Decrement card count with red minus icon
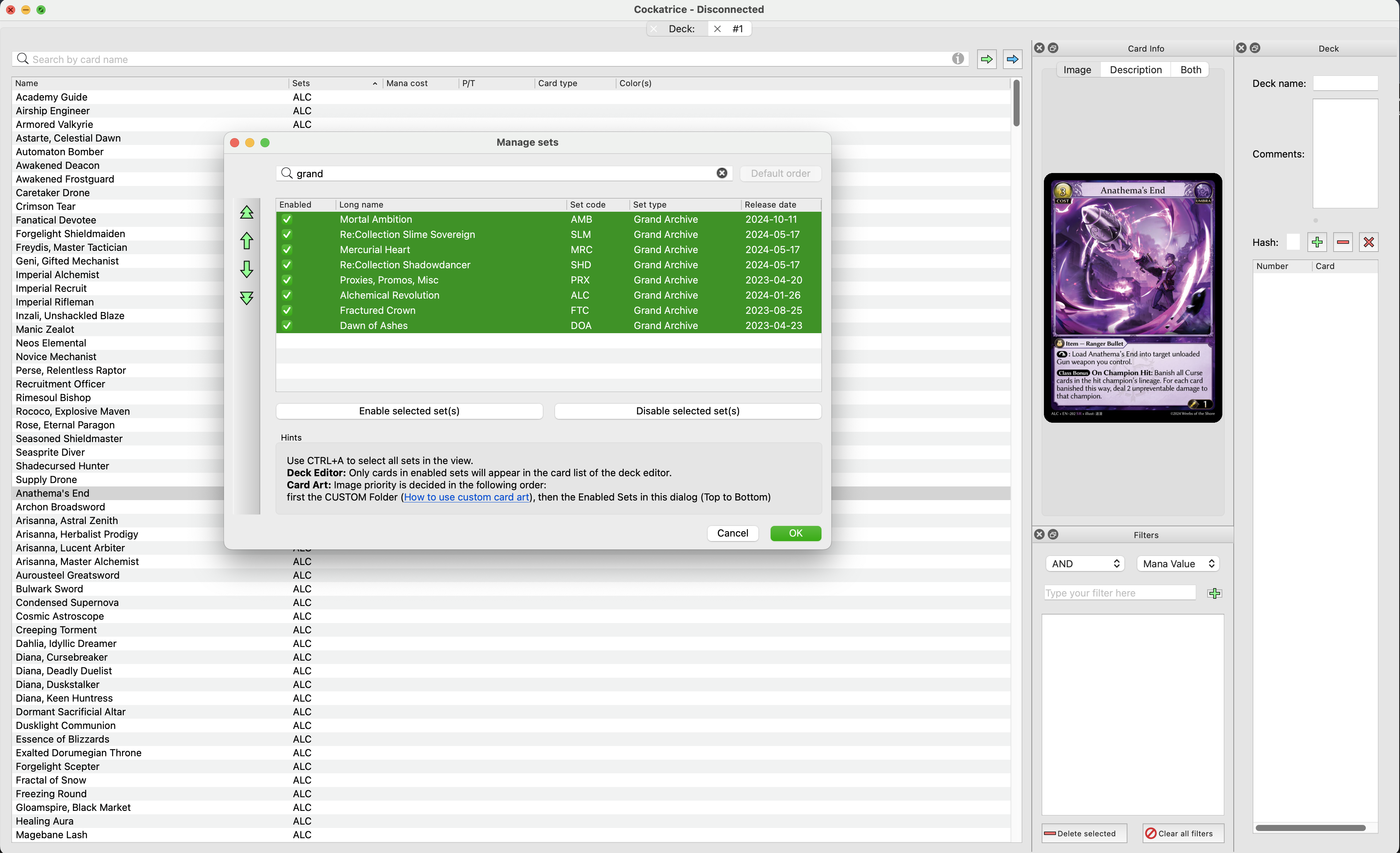 (1343, 242)
